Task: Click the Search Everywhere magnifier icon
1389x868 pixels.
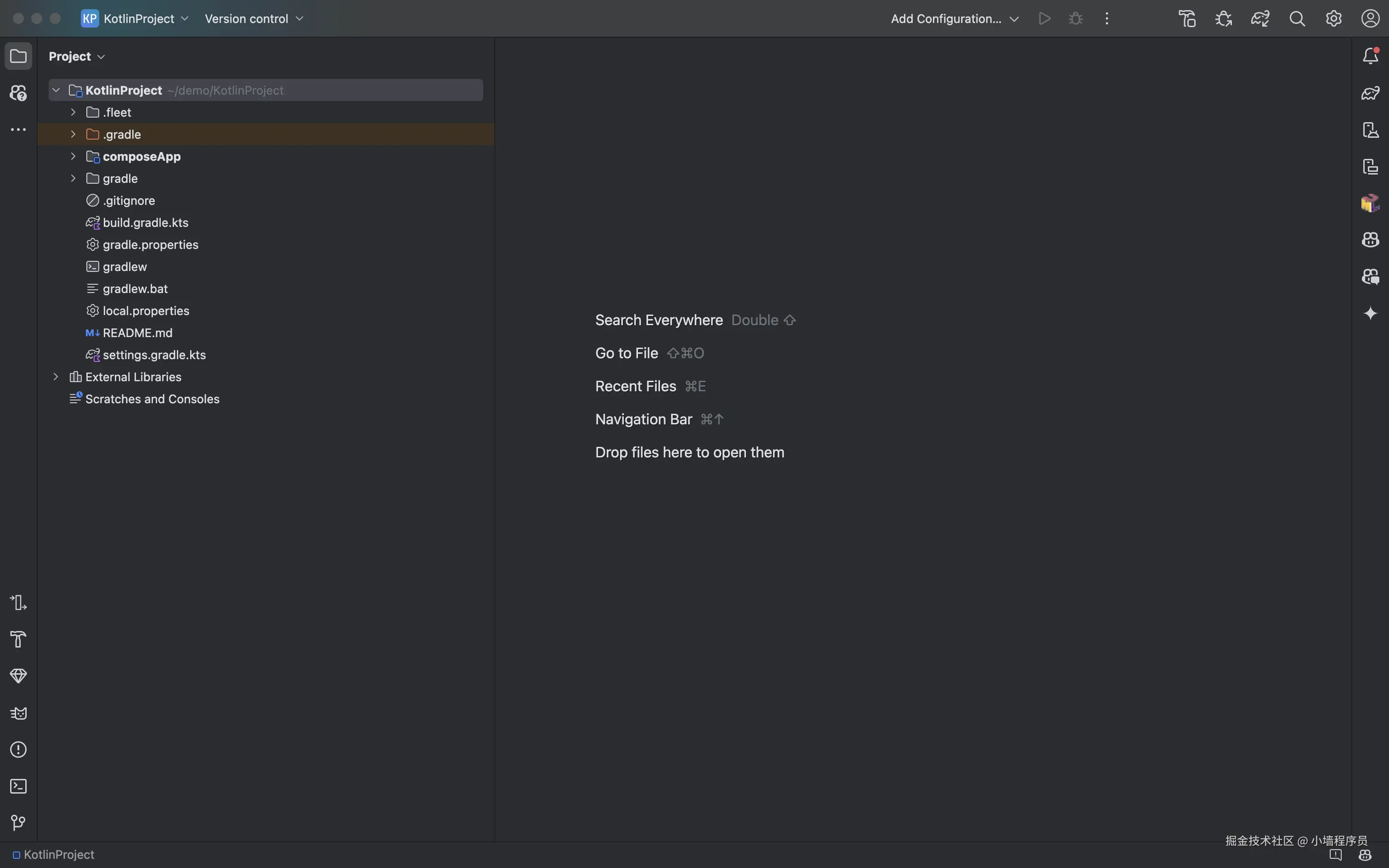Action: tap(1297, 18)
